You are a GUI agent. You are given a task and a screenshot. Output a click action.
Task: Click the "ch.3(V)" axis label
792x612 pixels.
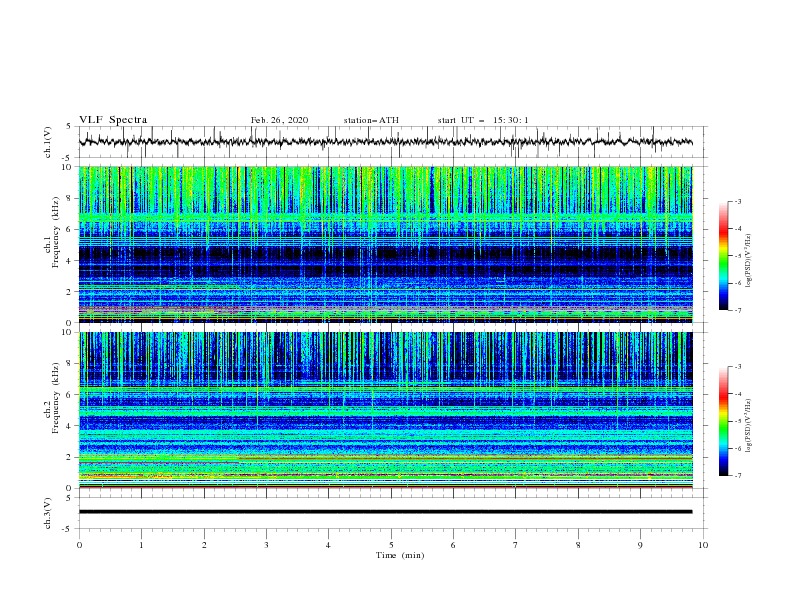(x=48, y=513)
